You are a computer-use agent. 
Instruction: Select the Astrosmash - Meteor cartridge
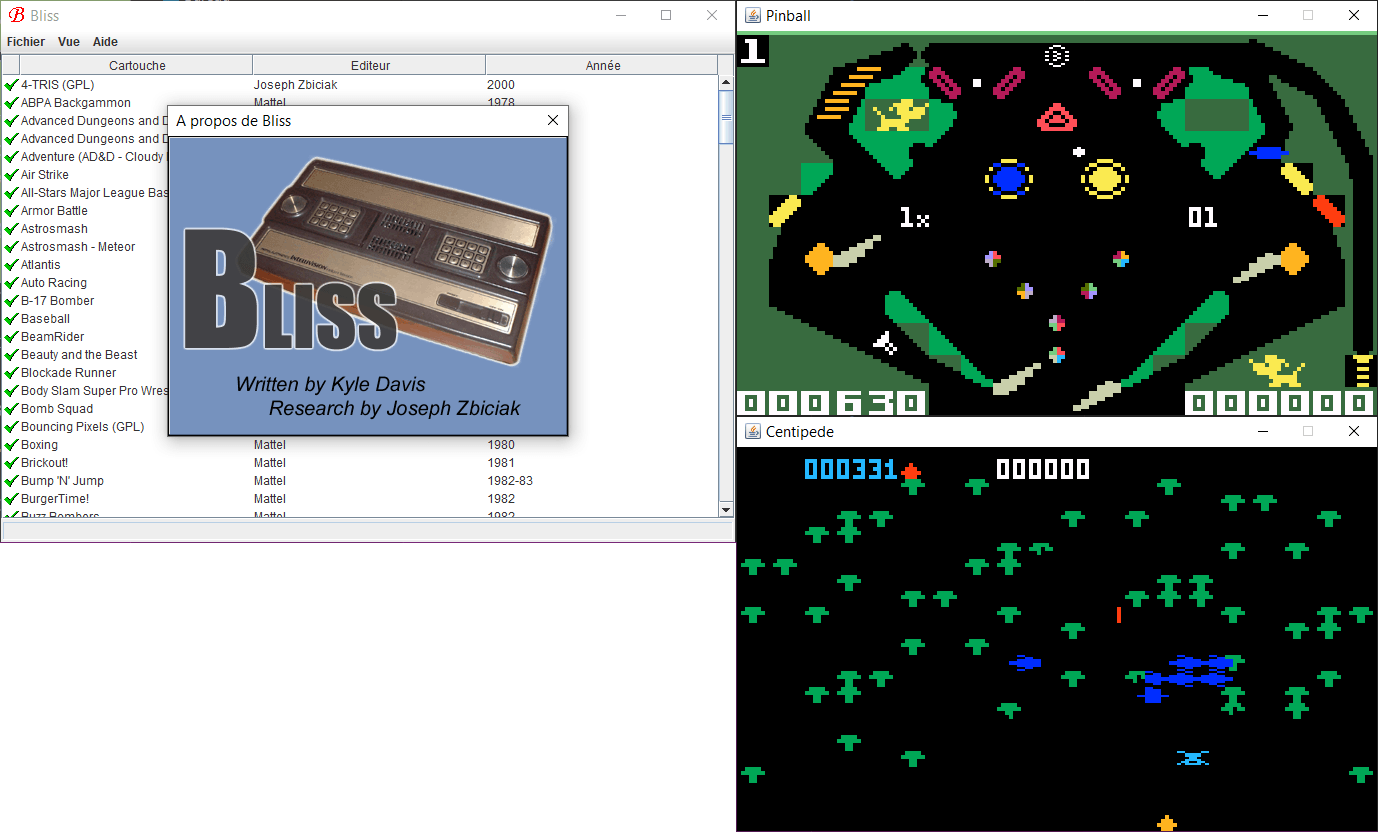(78, 247)
